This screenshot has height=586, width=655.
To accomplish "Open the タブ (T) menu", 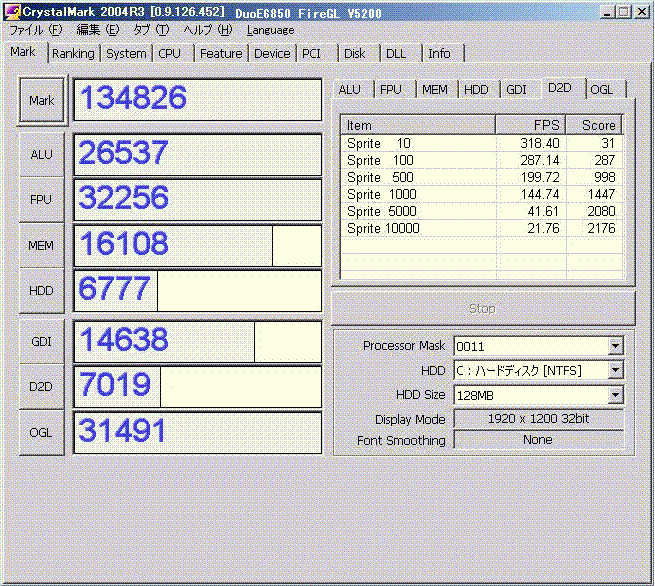I will click(151, 30).
